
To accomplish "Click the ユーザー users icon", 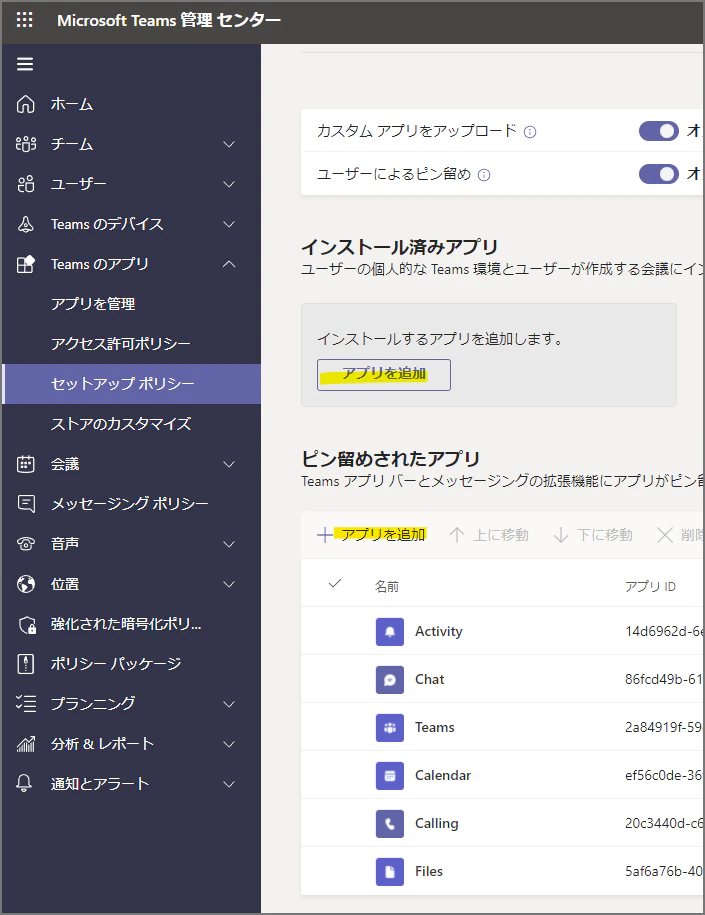I will pos(25,184).
